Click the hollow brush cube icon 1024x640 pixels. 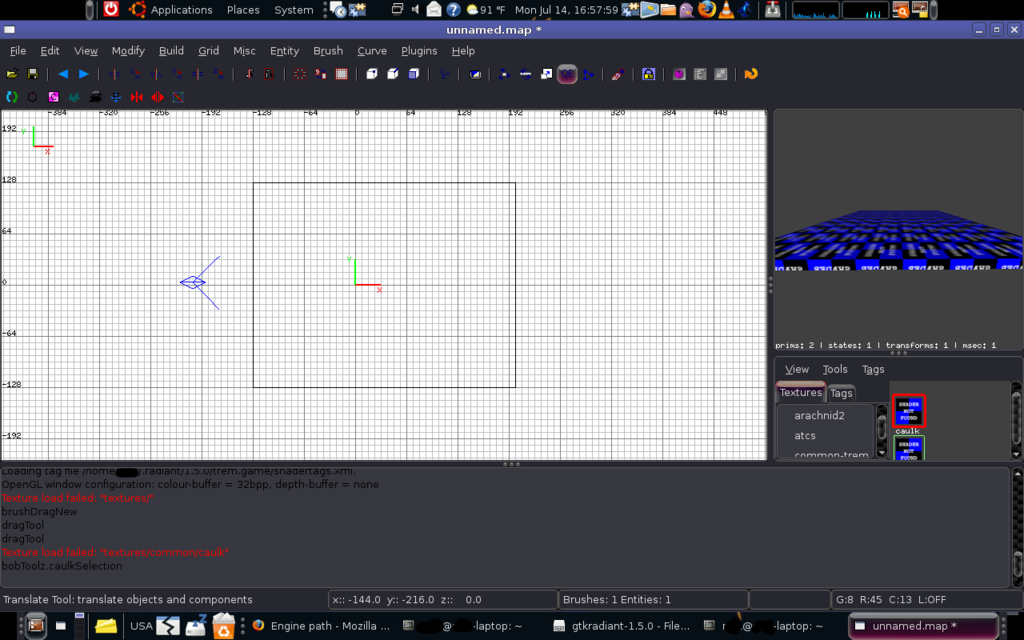click(413, 74)
